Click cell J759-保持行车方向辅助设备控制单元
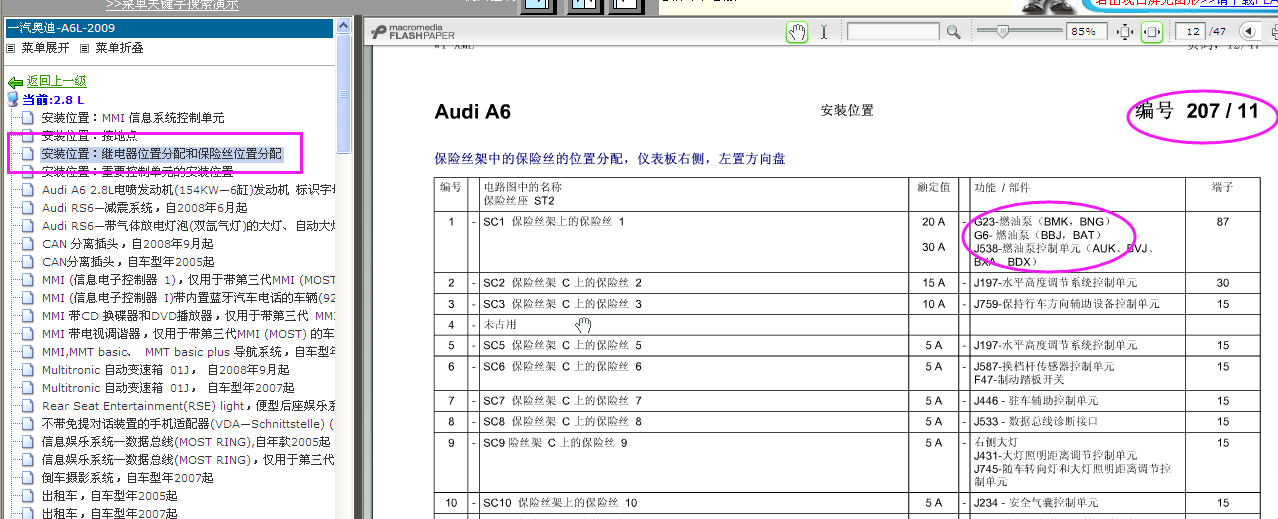 tap(1066, 303)
